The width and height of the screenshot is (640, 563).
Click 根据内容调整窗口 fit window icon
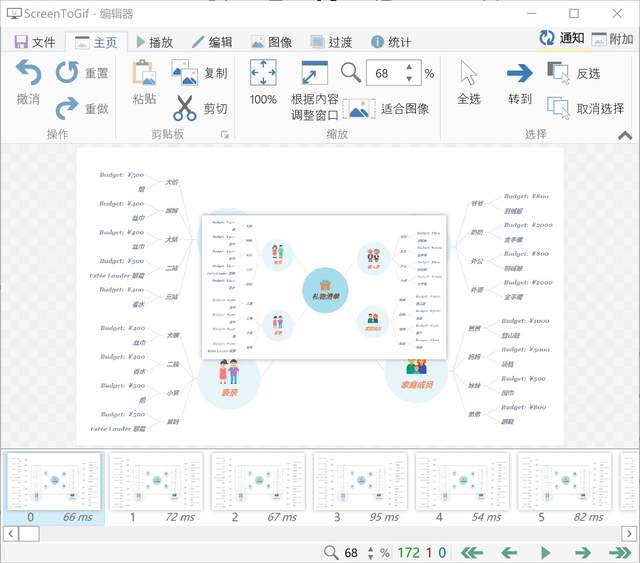(x=315, y=73)
